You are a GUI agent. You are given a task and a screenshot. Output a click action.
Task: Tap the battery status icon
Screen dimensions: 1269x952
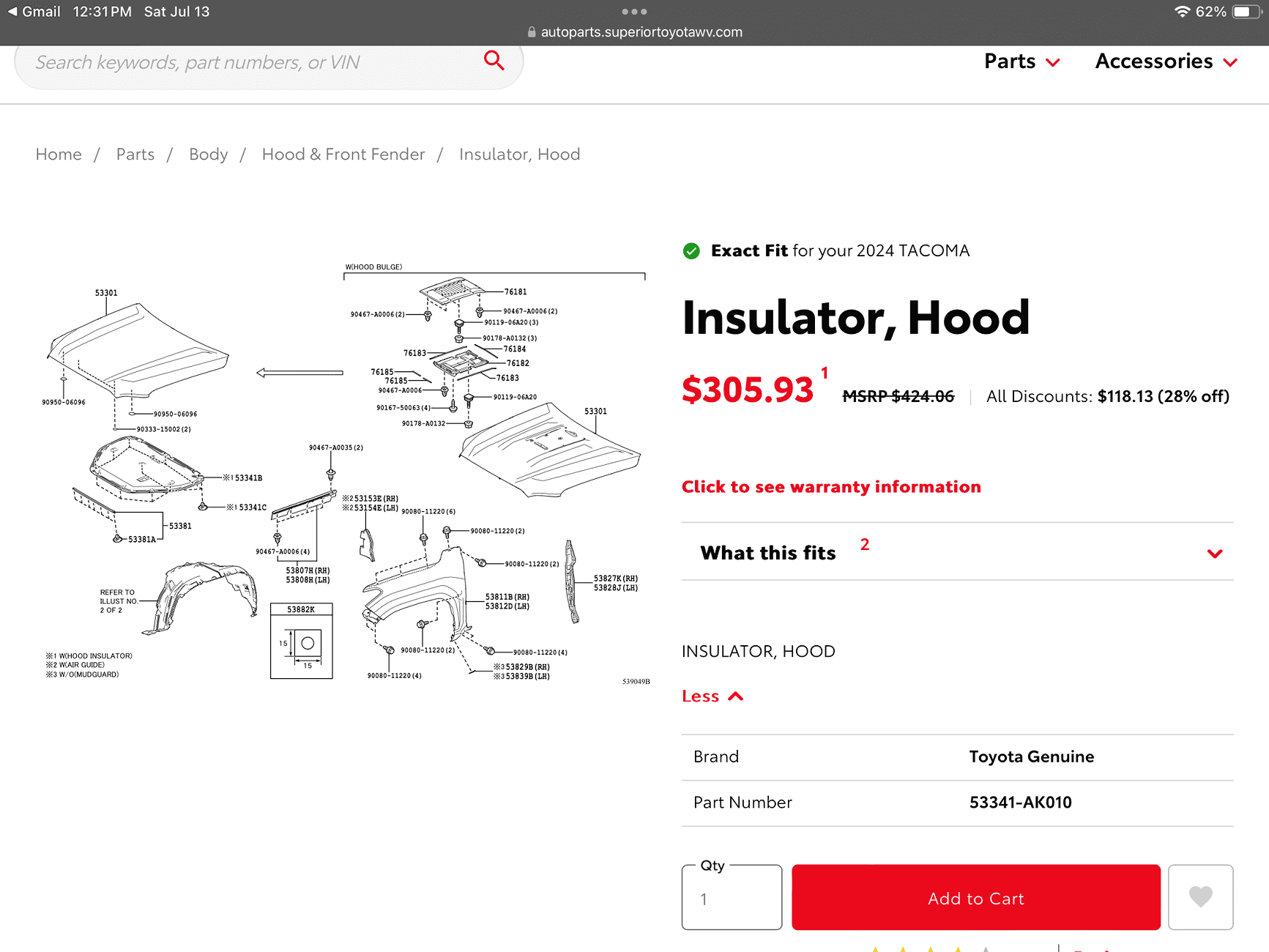point(1247,12)
